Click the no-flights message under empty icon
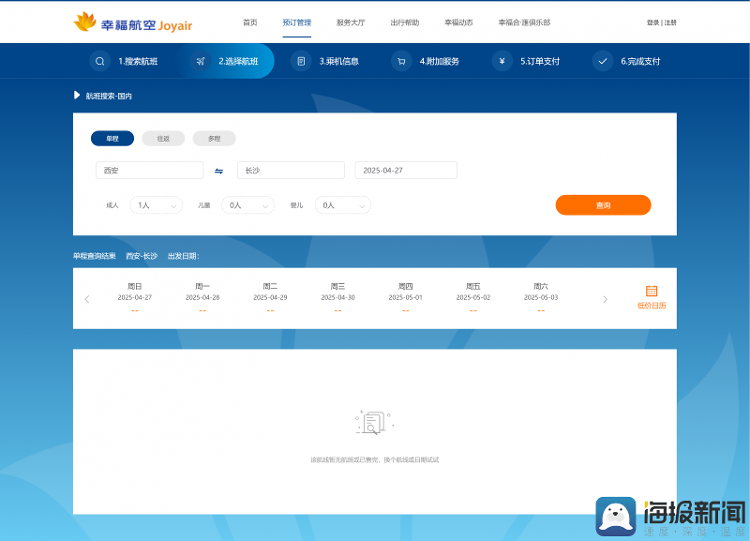 click(375, 460)
